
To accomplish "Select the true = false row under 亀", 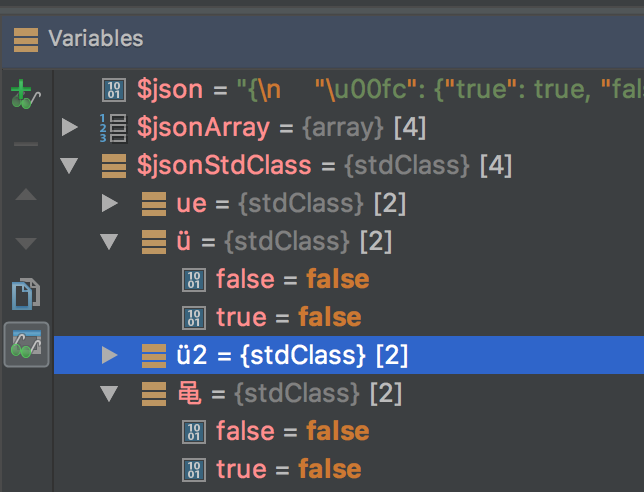I will [x=288, y=469].
